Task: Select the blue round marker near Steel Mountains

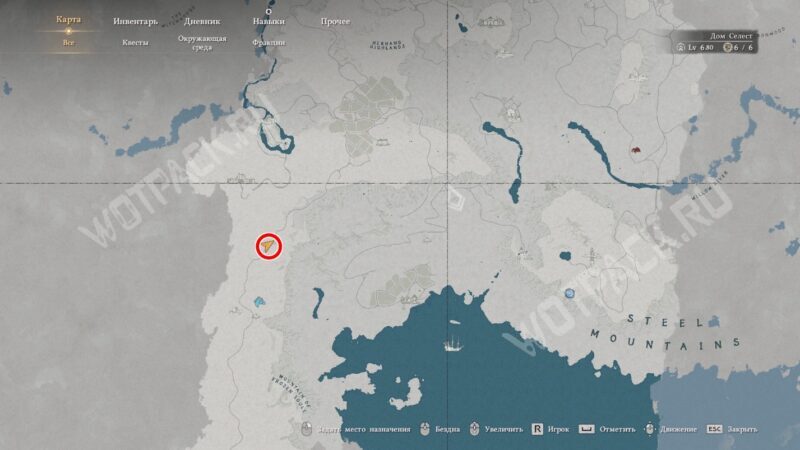Action: coord(569,293)
